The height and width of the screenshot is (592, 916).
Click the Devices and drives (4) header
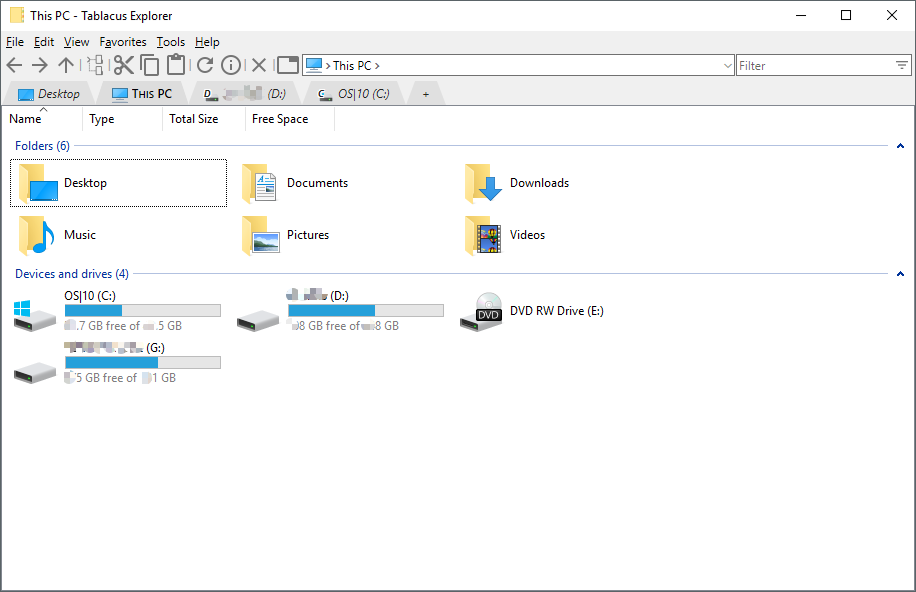click(x=72, y=274)
